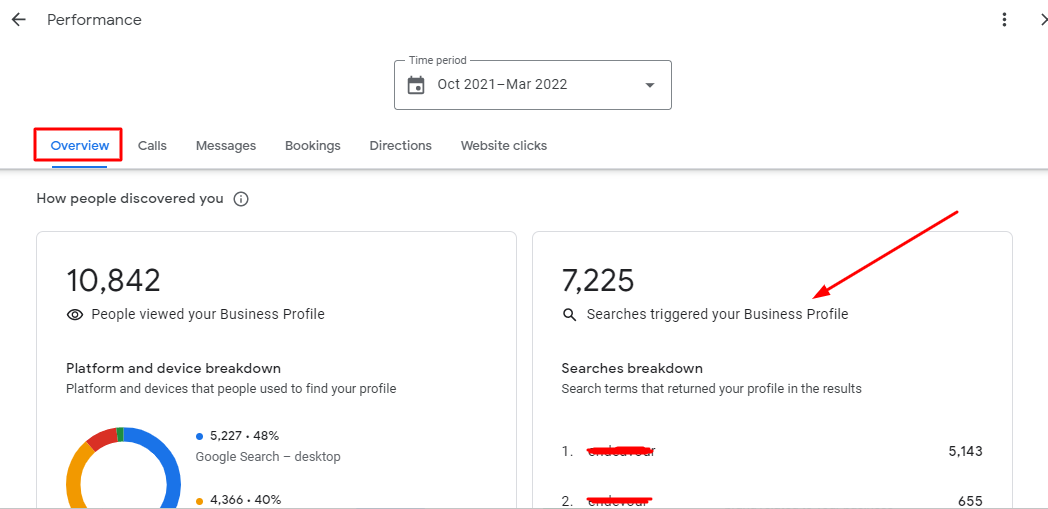This screenshot has width=1048, height=509.
Task: Select the second search term with 655
Action: click(621, 500)
